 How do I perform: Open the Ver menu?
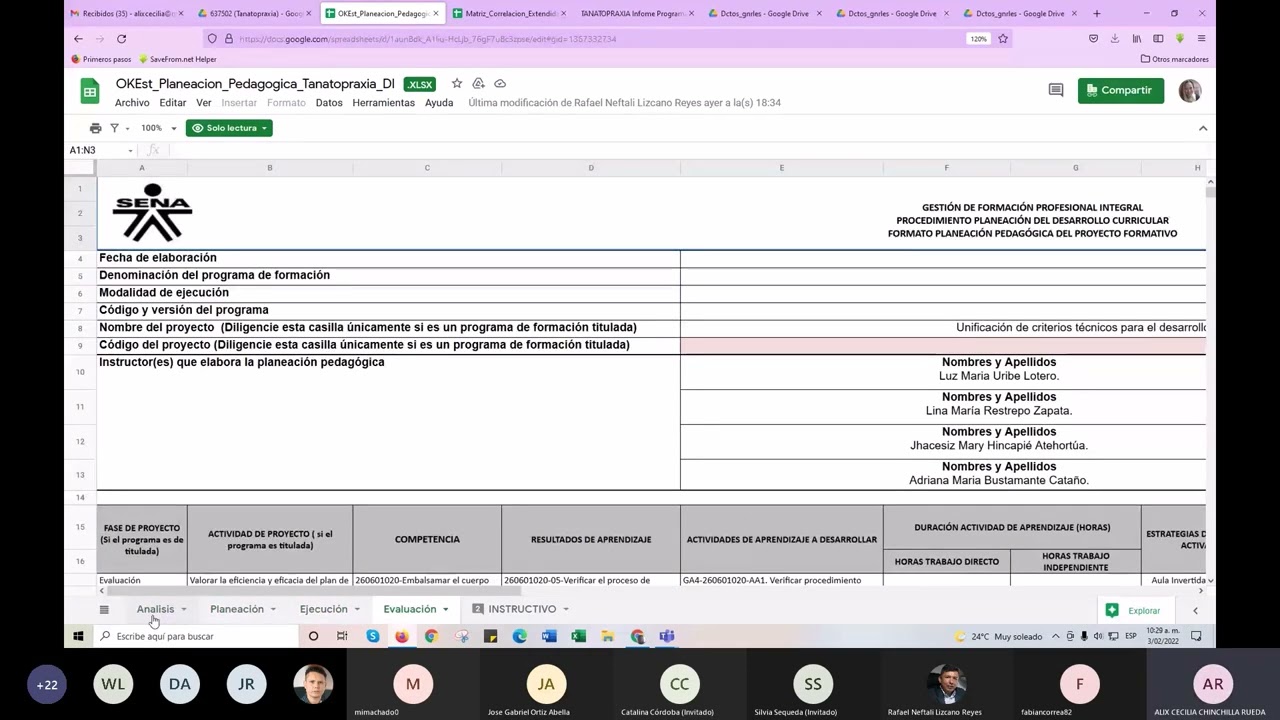[204, 103]
